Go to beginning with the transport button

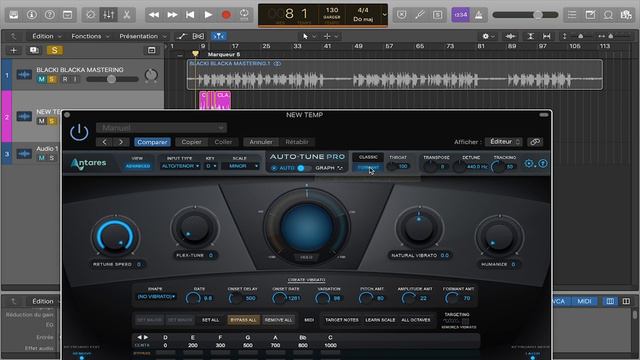(190, 15)
